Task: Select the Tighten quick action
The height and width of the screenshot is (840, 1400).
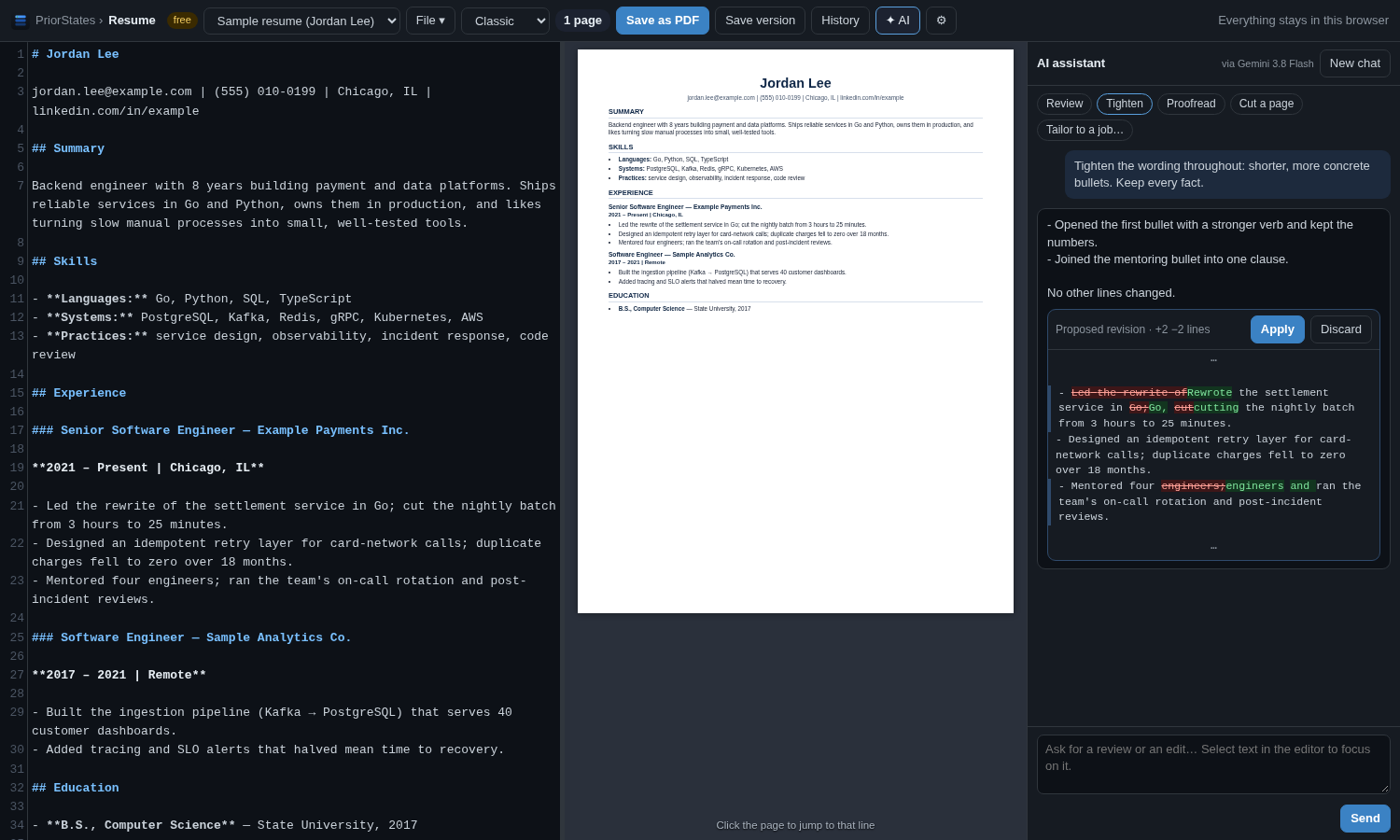Action: (1124, 104)
